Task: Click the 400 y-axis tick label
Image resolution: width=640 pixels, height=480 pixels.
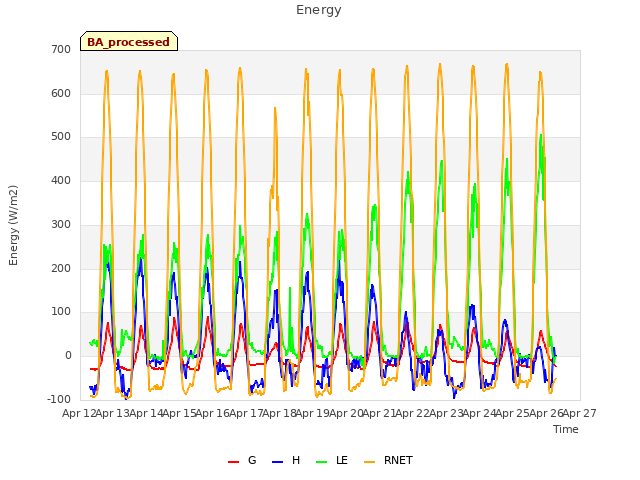Action: pyautogui.click(x=61, y=180)
